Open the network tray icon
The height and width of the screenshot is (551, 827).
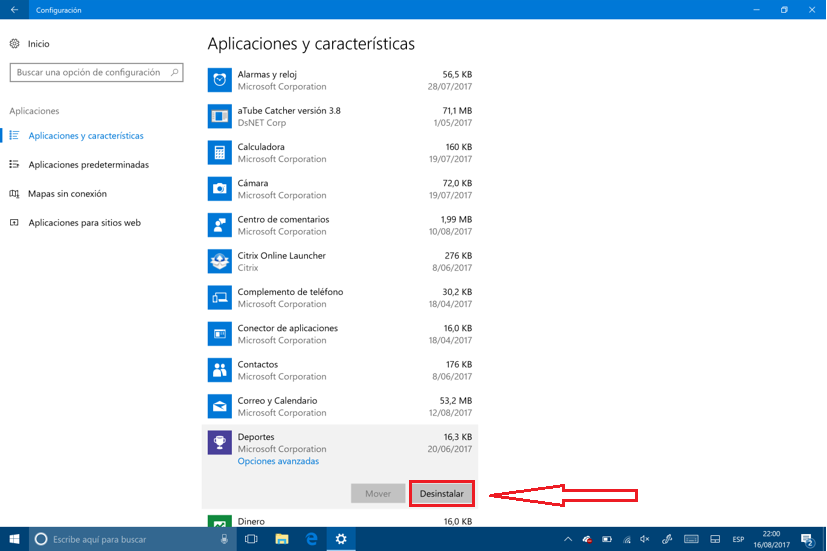pyautogui.click(x=627, y=539)
